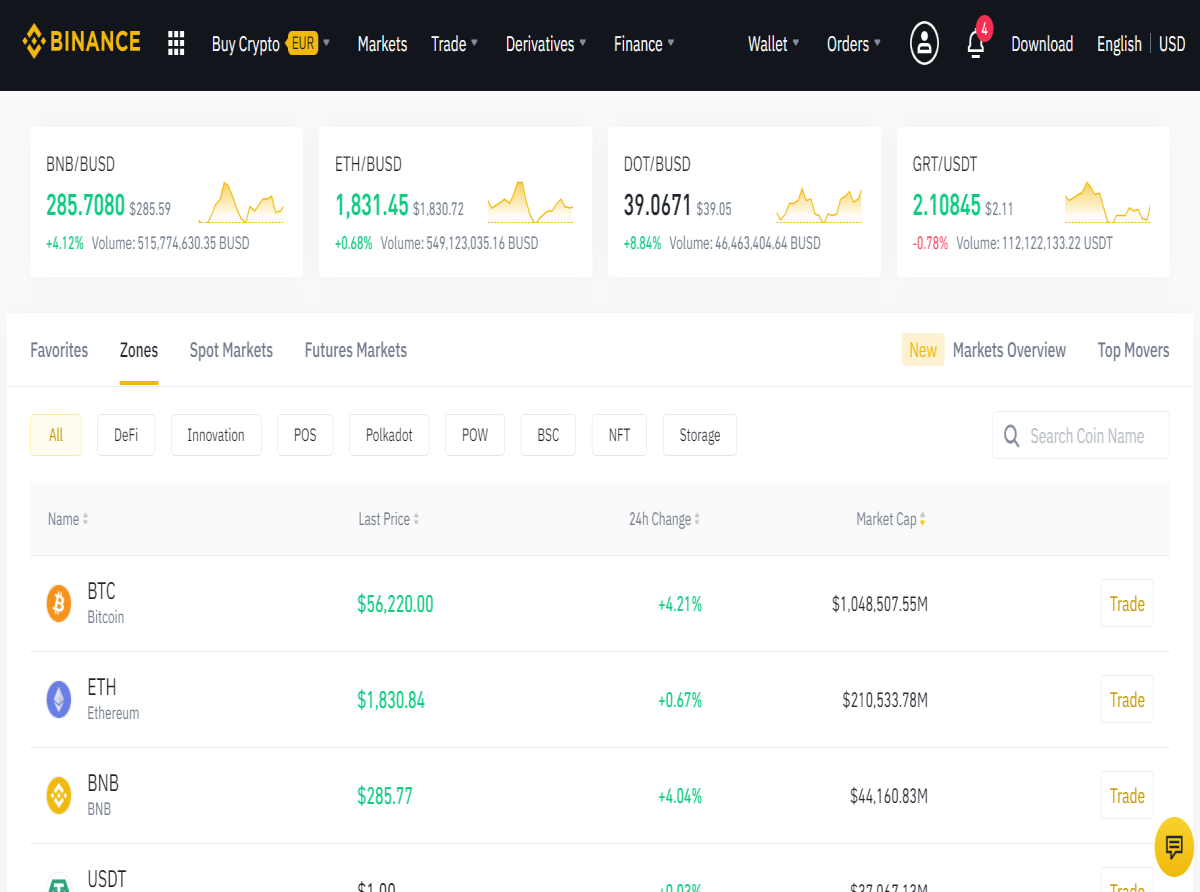Click the BNB coin icon
This screenshot has height=892, width=1200.
coord(59,795)
